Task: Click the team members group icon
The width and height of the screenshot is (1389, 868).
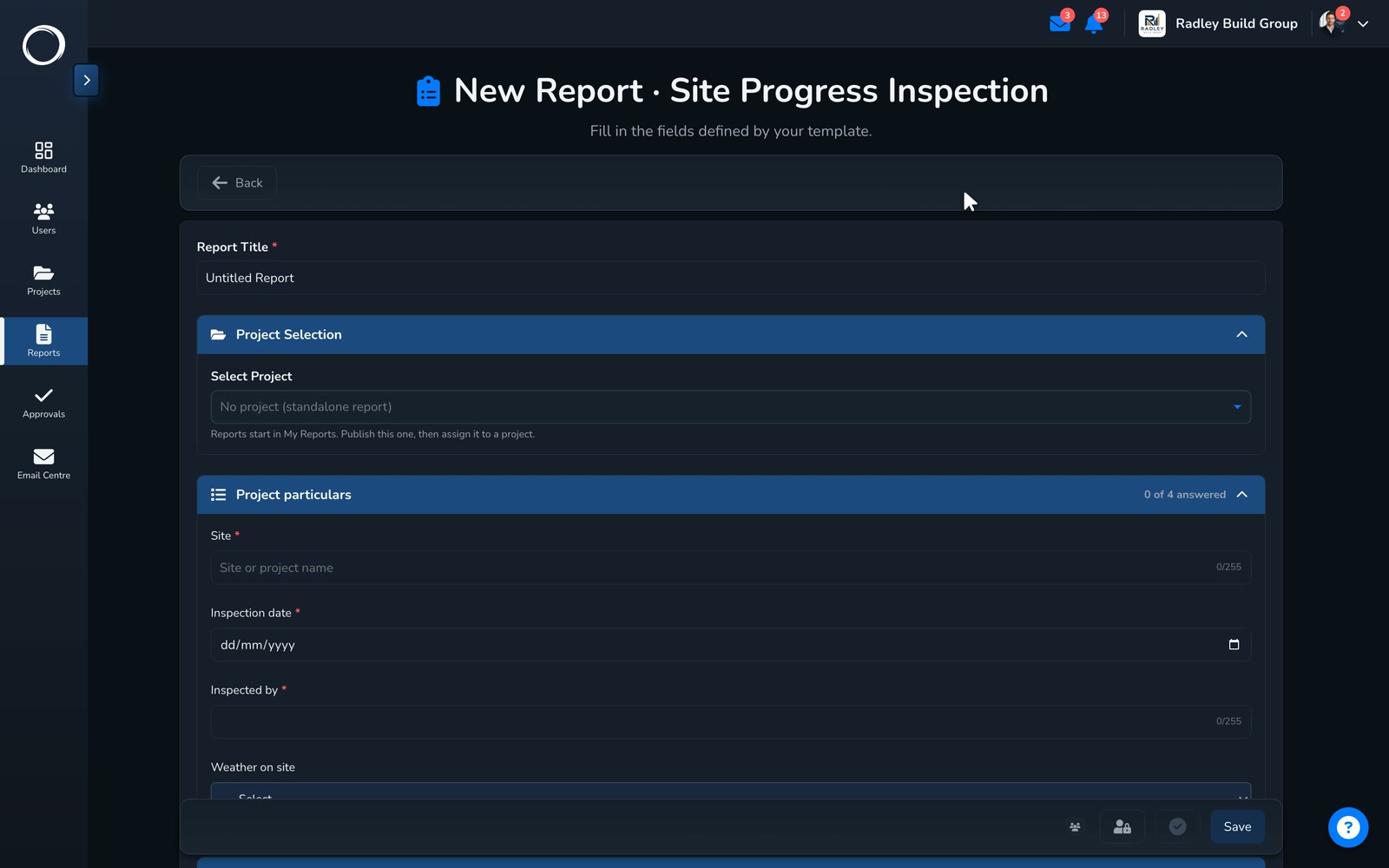Action: tap(1075, 827)
